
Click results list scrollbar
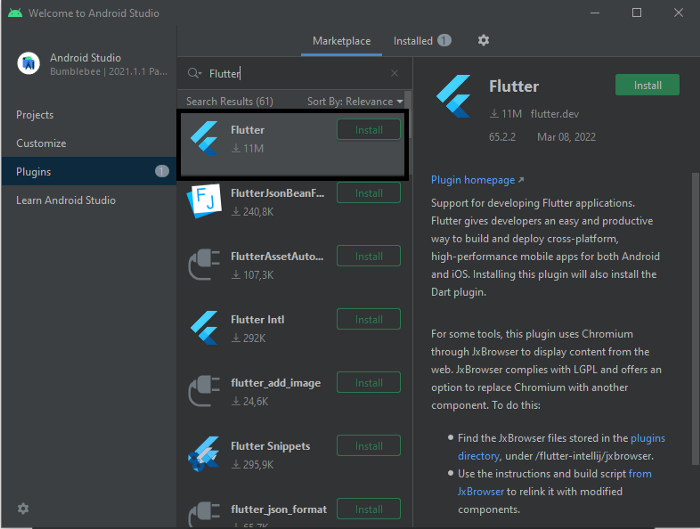click(x=407, y=115)
